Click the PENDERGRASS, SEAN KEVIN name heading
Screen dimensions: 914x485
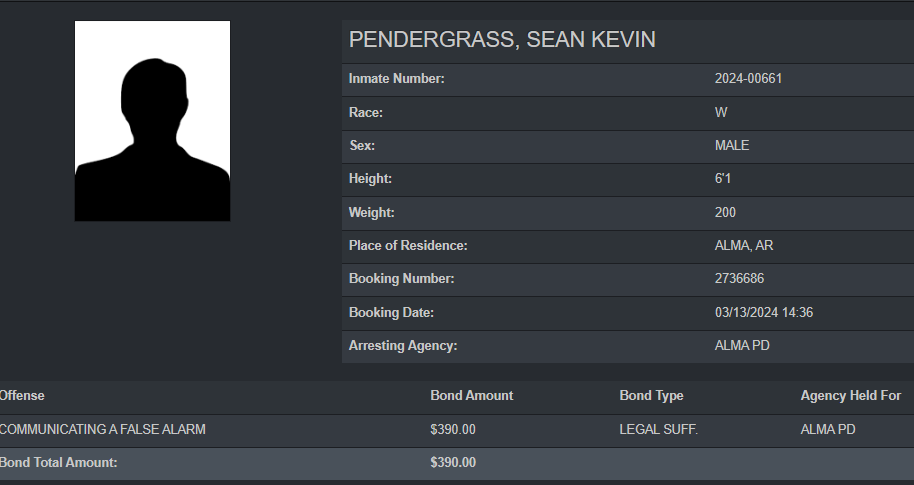pyautogui.click(x=502, y=40)
